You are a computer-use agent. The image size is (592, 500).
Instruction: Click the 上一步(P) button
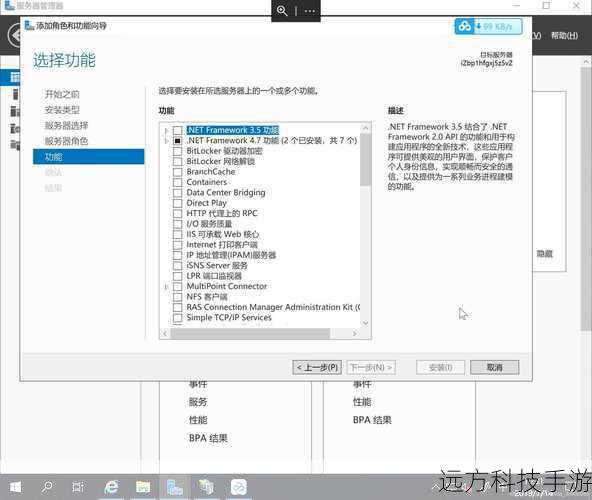coord(317,367)
